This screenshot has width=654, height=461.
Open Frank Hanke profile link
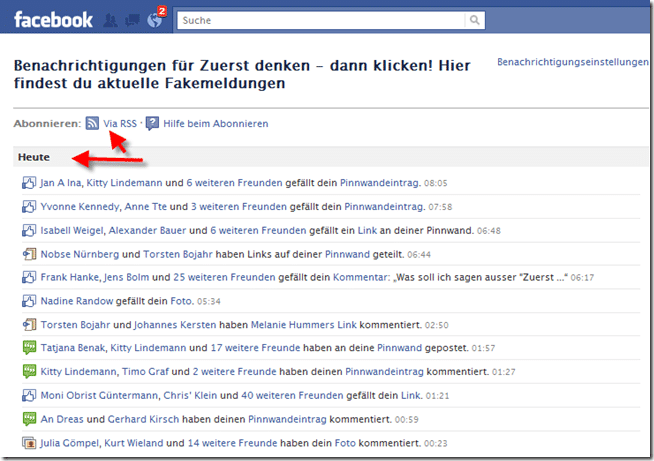[x=69, y=277]
